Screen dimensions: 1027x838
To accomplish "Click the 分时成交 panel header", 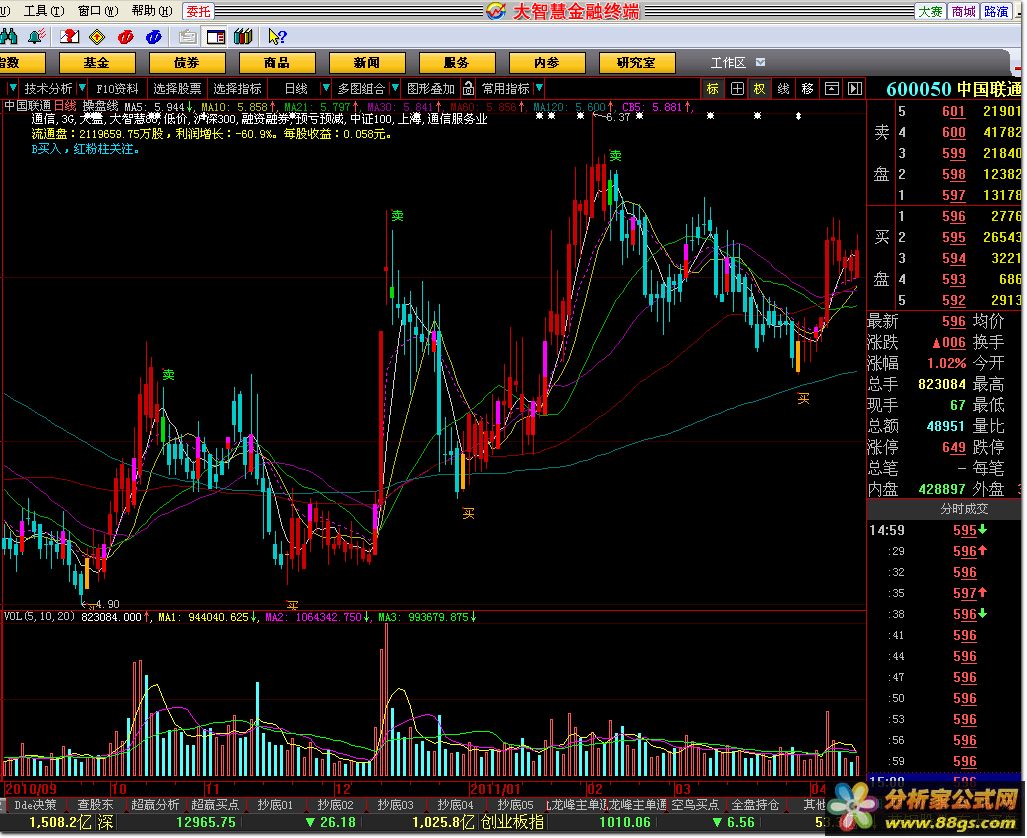I will (x=945, y=508).
